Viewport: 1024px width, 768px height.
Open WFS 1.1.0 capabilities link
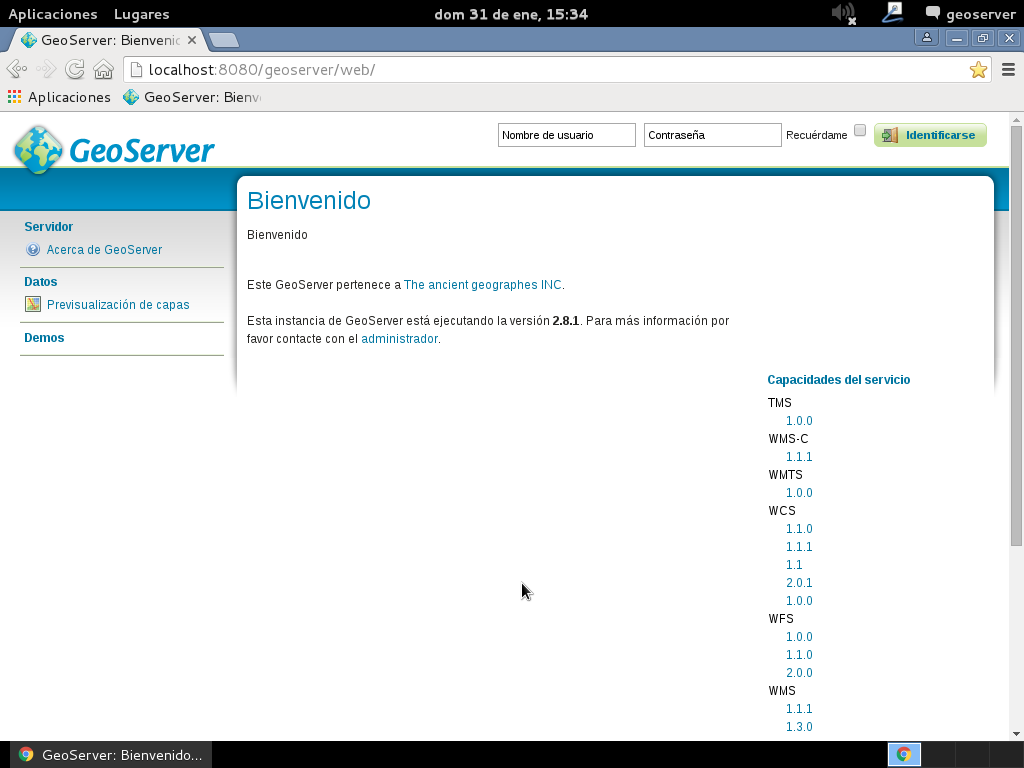tap(799, 654)
